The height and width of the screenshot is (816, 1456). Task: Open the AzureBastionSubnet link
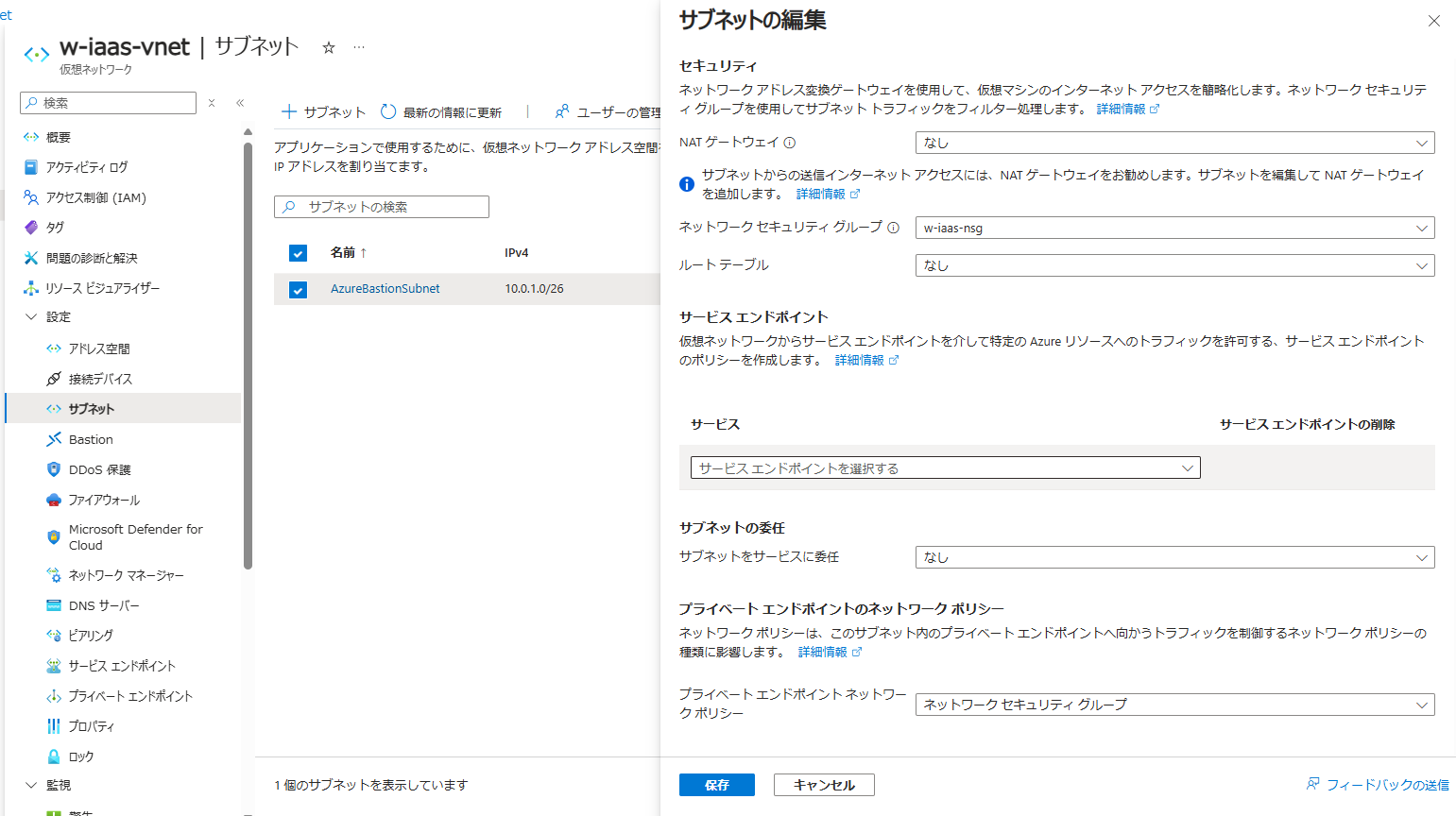[x=385, y=289]
